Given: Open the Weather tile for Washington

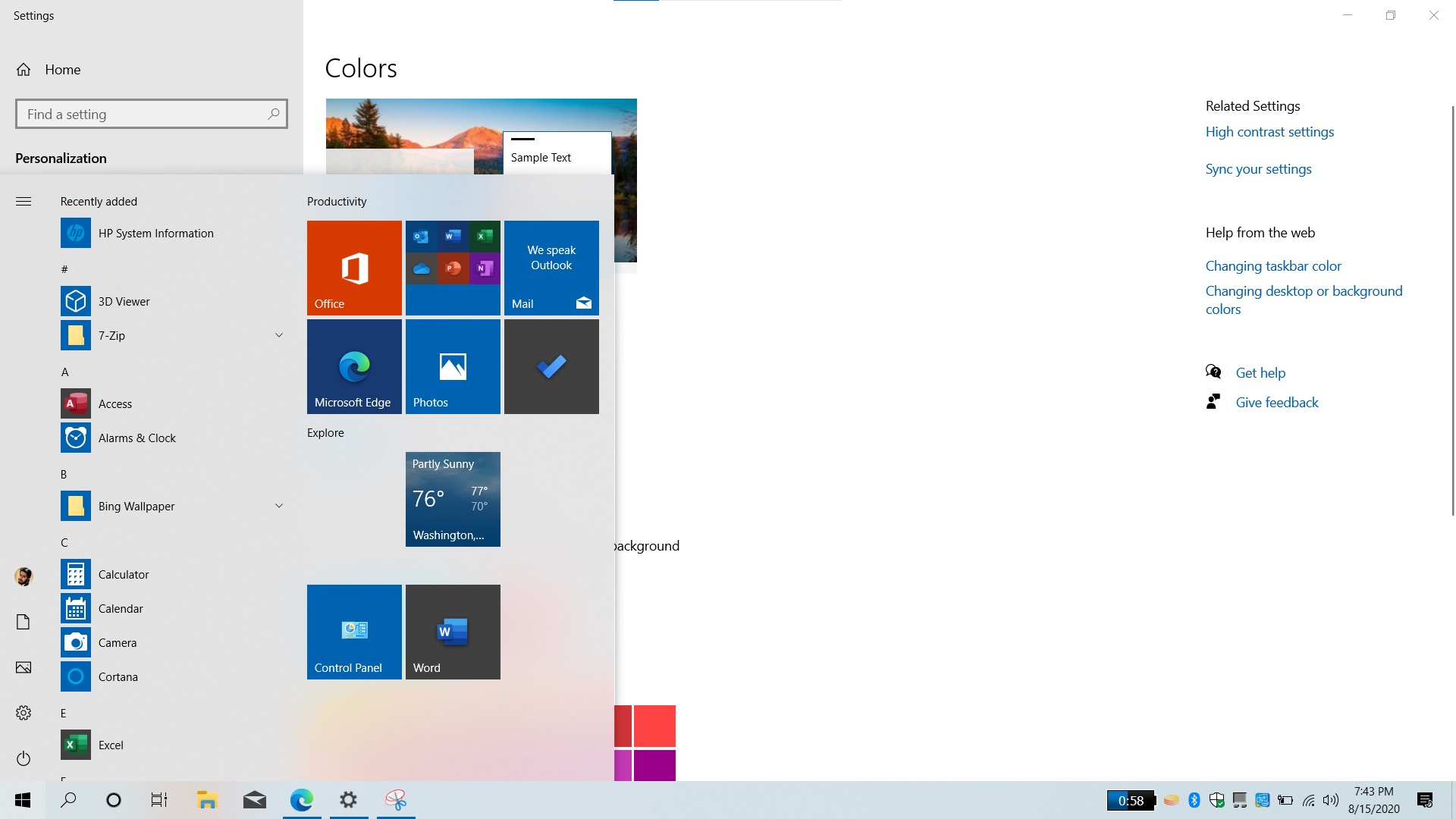Looking at the screenshot, I should pos(453,499).
